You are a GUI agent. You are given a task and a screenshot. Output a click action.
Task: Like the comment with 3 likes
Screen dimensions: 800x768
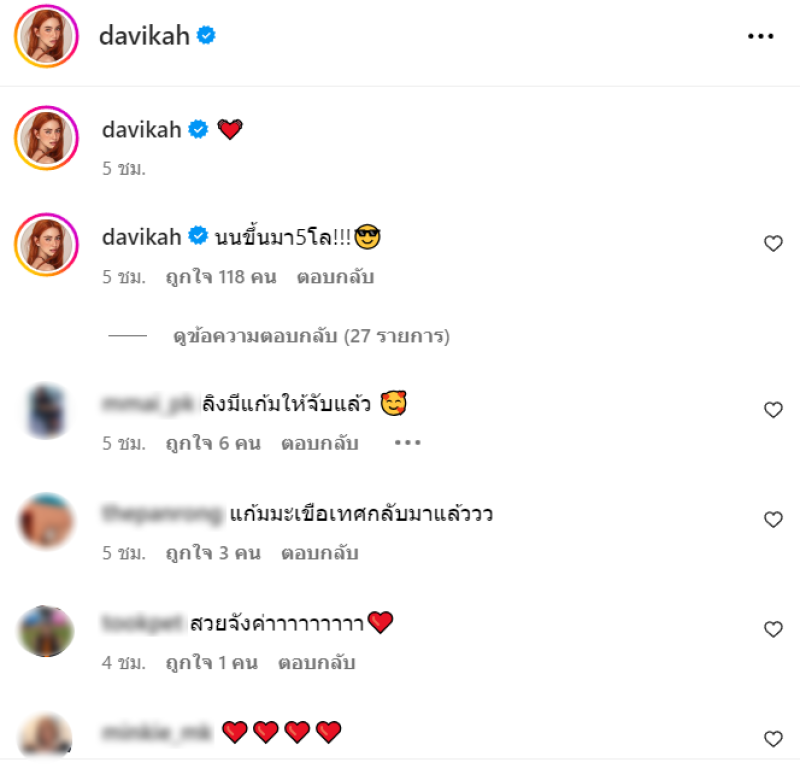click(773, 519)
